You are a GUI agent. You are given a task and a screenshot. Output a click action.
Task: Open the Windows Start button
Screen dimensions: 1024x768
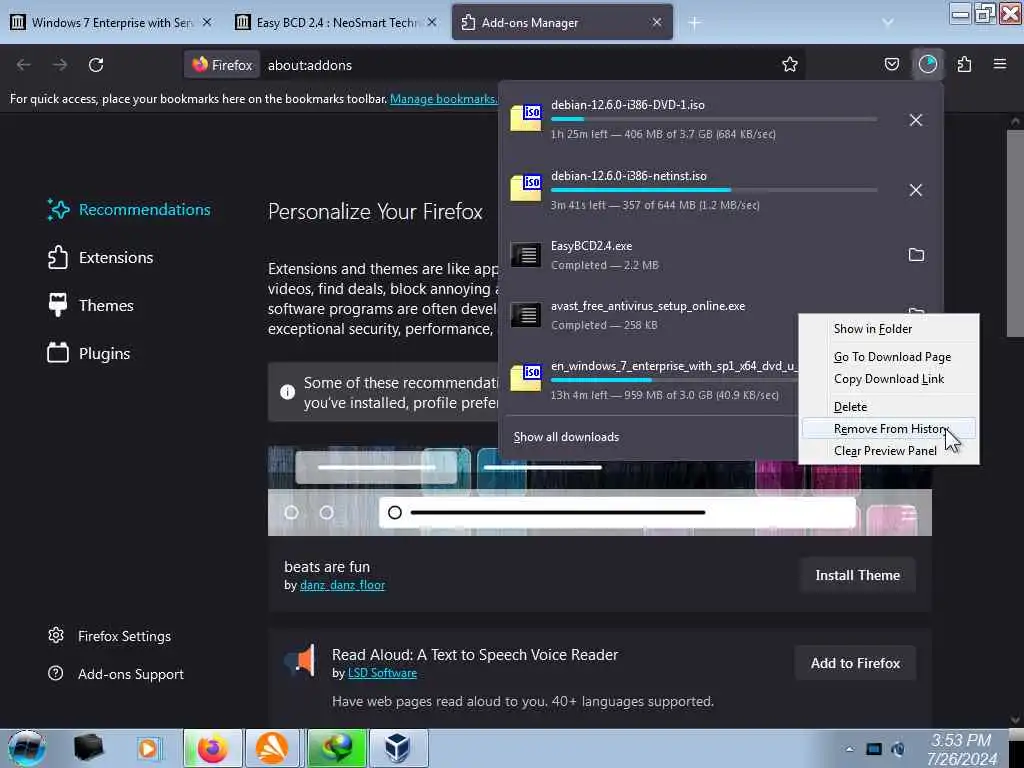click(x=27, y=748)
